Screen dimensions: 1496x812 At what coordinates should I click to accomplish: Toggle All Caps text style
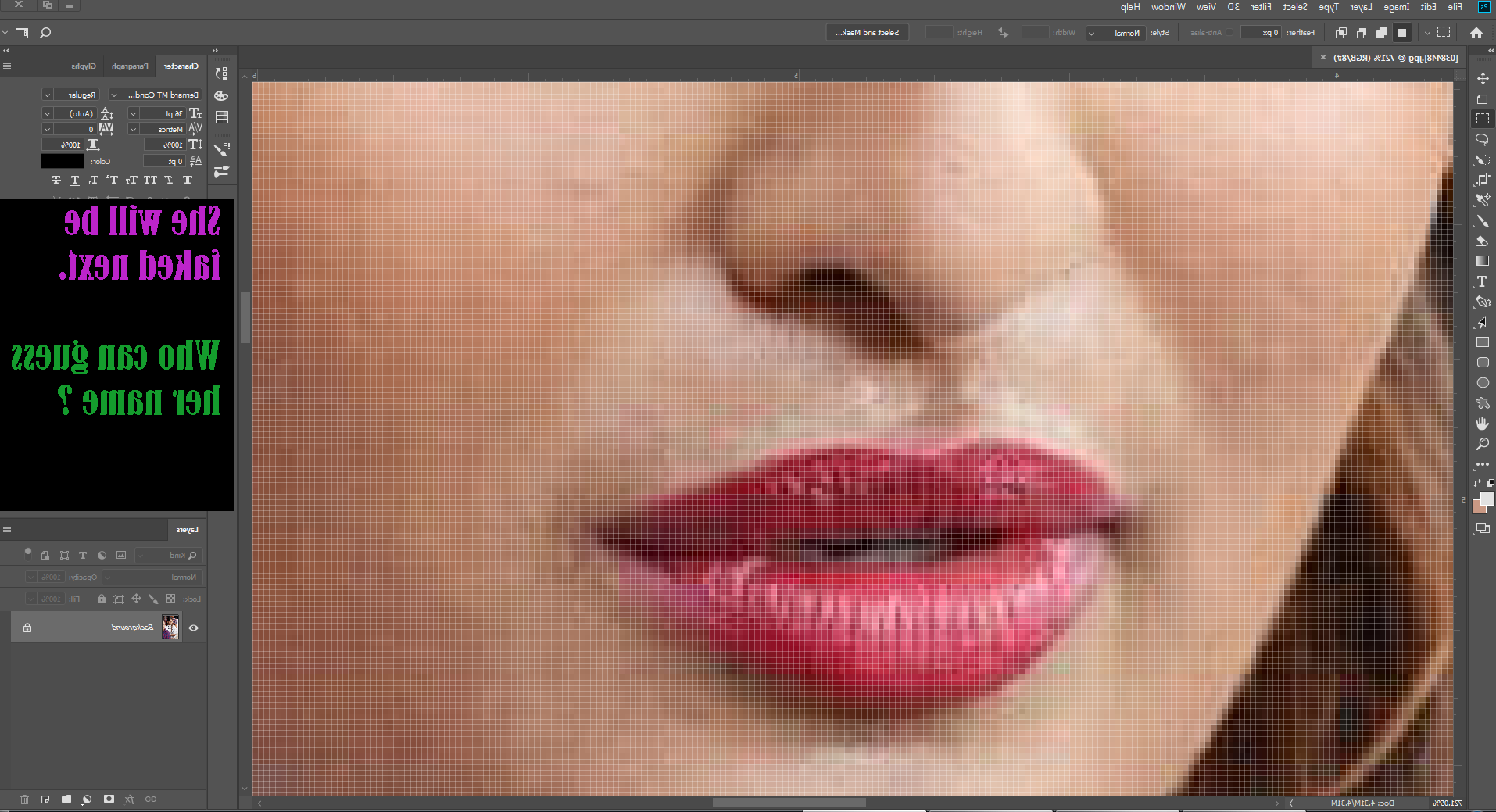(150, 180)
